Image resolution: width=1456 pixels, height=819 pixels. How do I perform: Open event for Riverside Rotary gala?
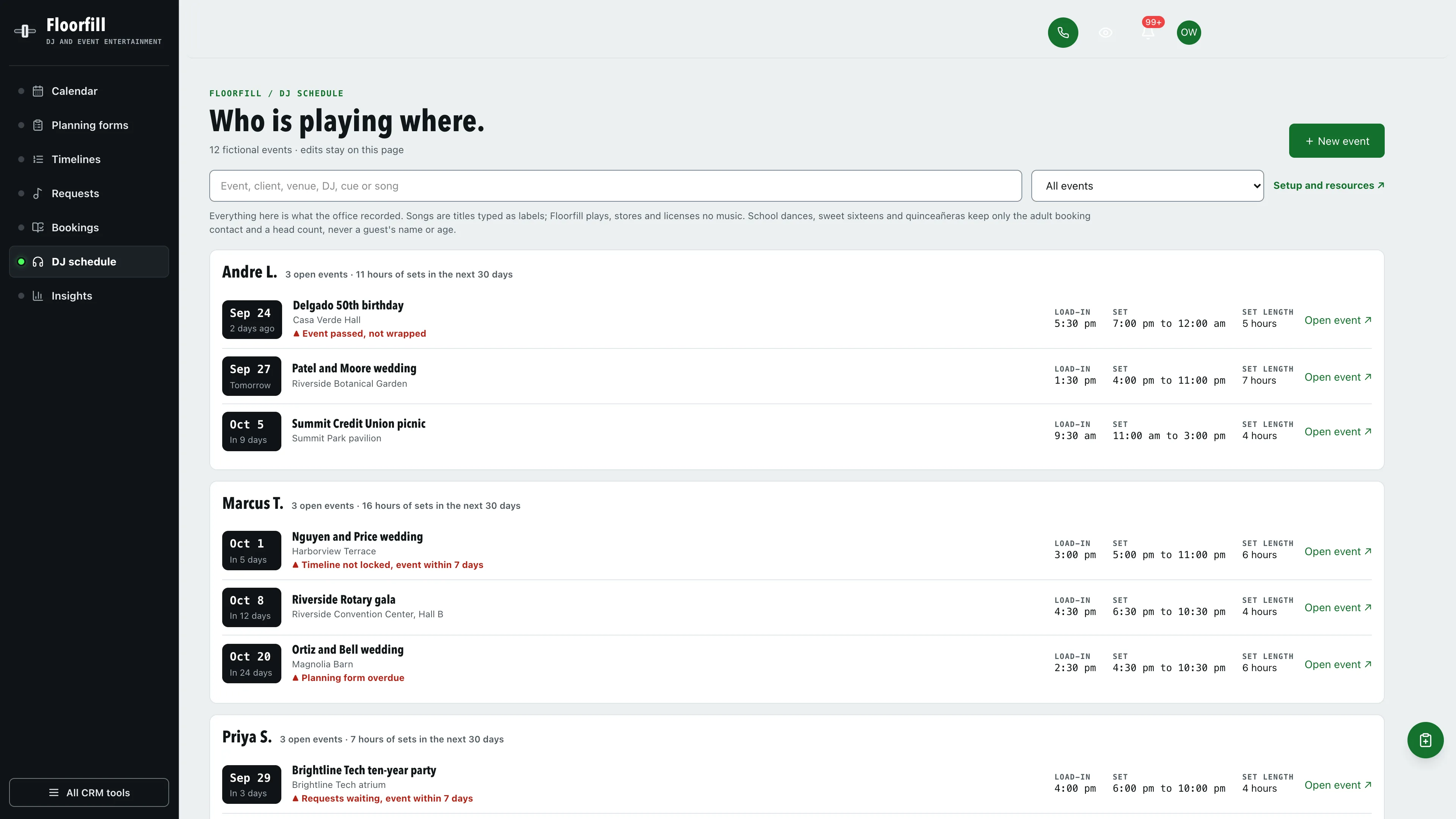(1337, 607)
